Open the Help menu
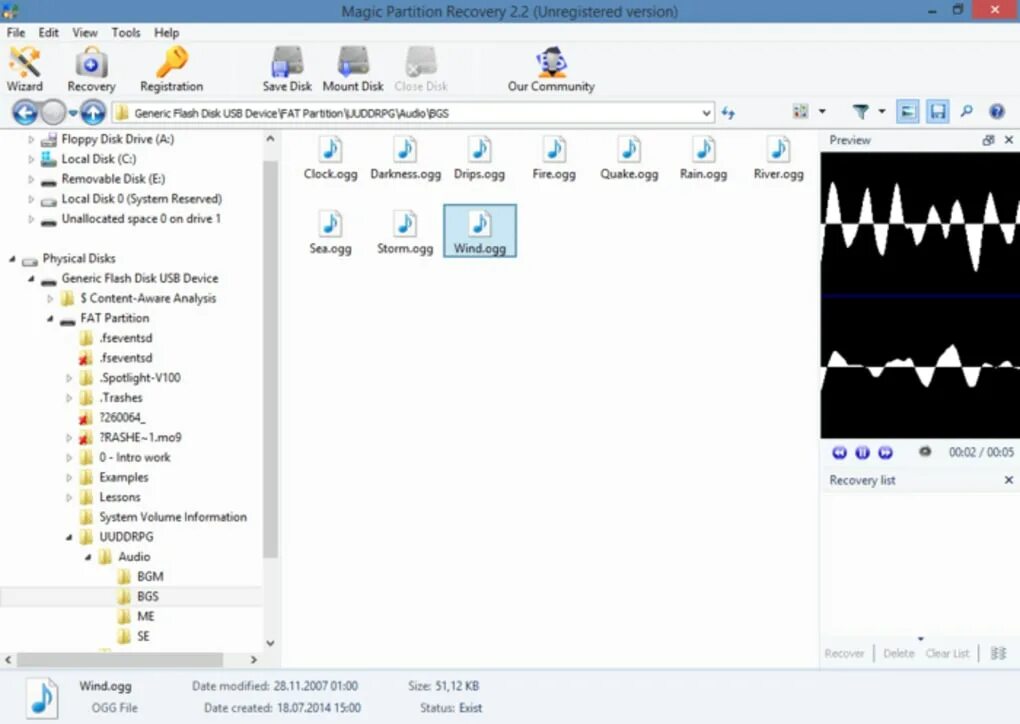The height and width of the screenshot is (724, 1020). click(x=167, y=33)
